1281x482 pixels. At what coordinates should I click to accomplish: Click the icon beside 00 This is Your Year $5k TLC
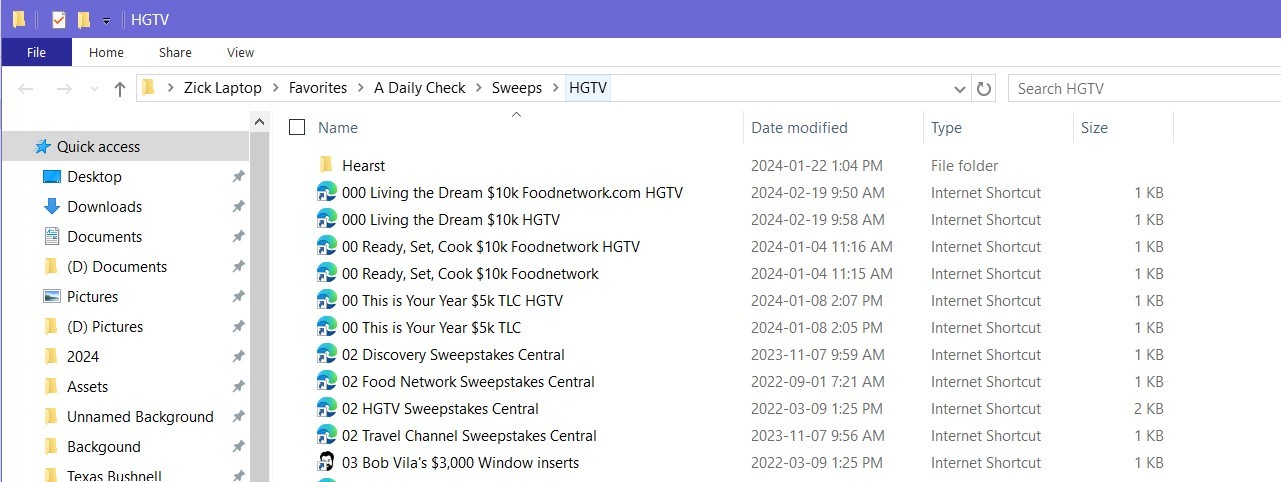326,327
